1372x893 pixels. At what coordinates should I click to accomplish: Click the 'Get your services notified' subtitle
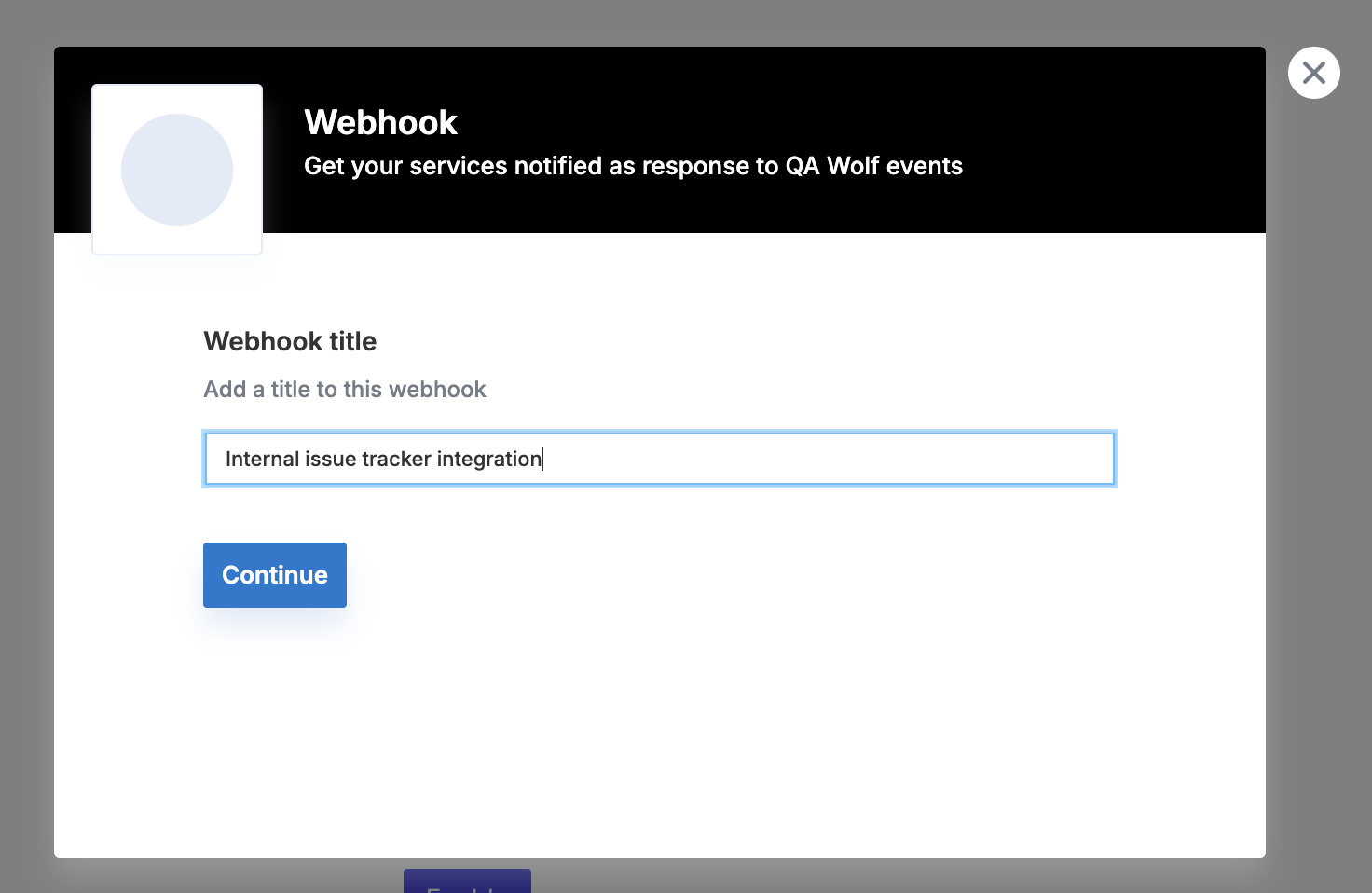point(633,166)
